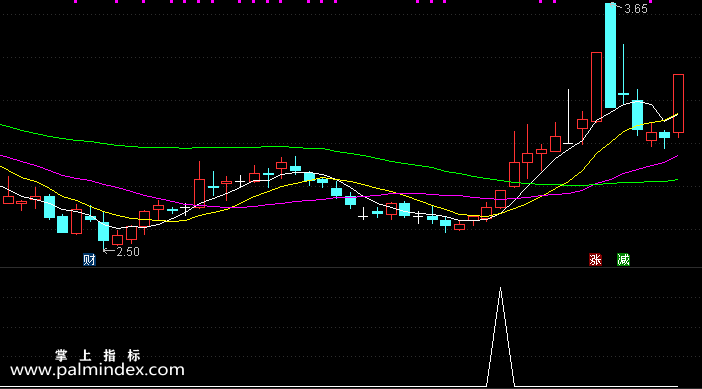The image size is (702, 389).
Task: Click the blue 财 financial report marker
Action: [89, 260]
